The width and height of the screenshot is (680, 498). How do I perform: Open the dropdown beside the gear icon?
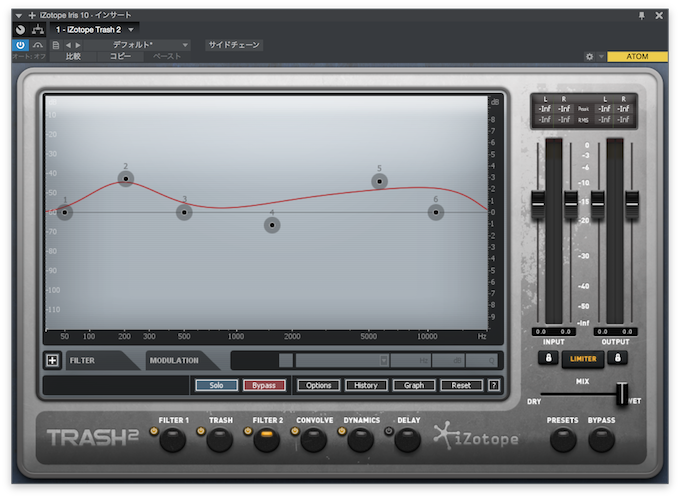[x=601, y=56]
